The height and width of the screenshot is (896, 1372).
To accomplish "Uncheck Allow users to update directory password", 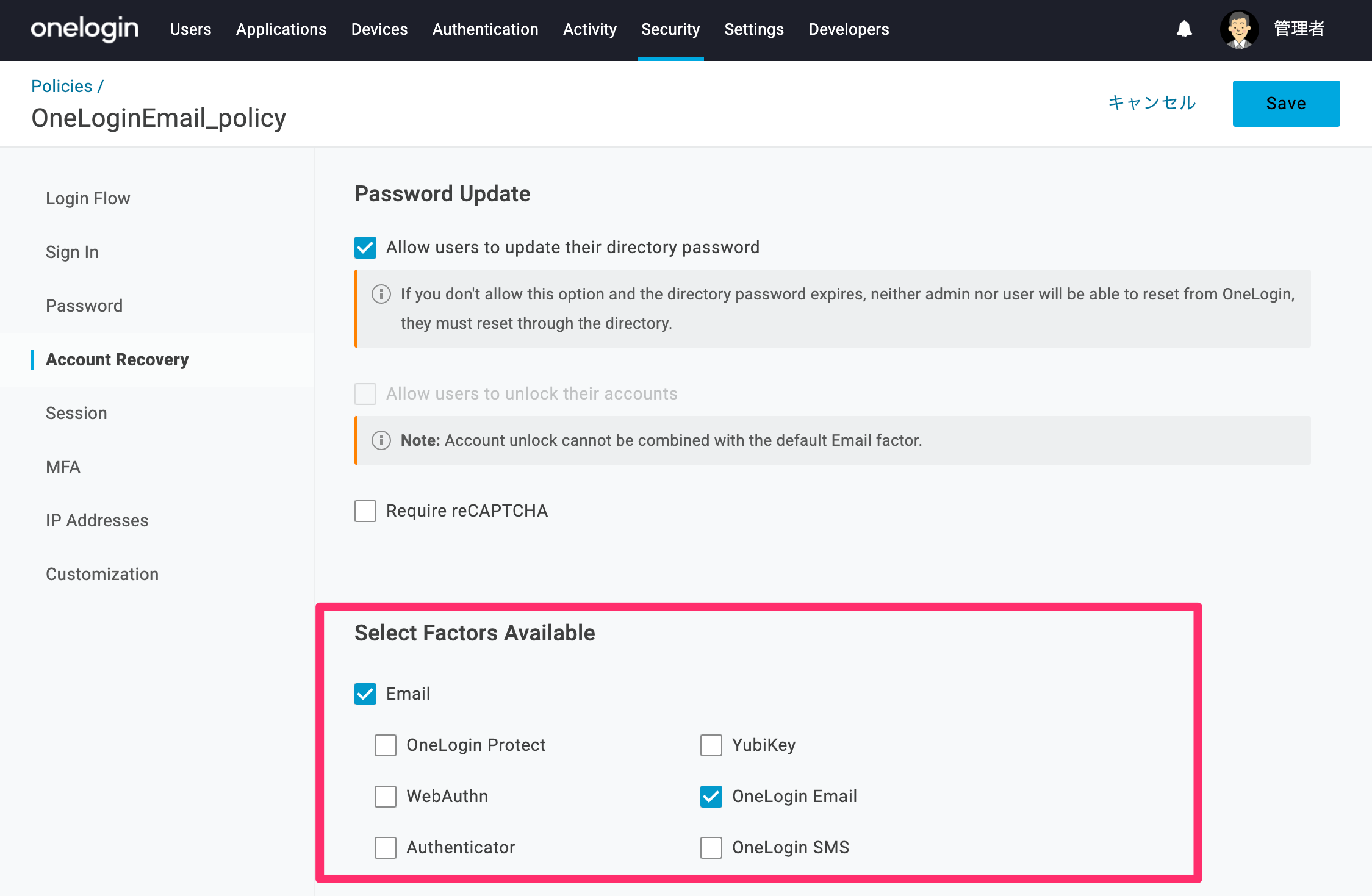I will tap(365, 248).
